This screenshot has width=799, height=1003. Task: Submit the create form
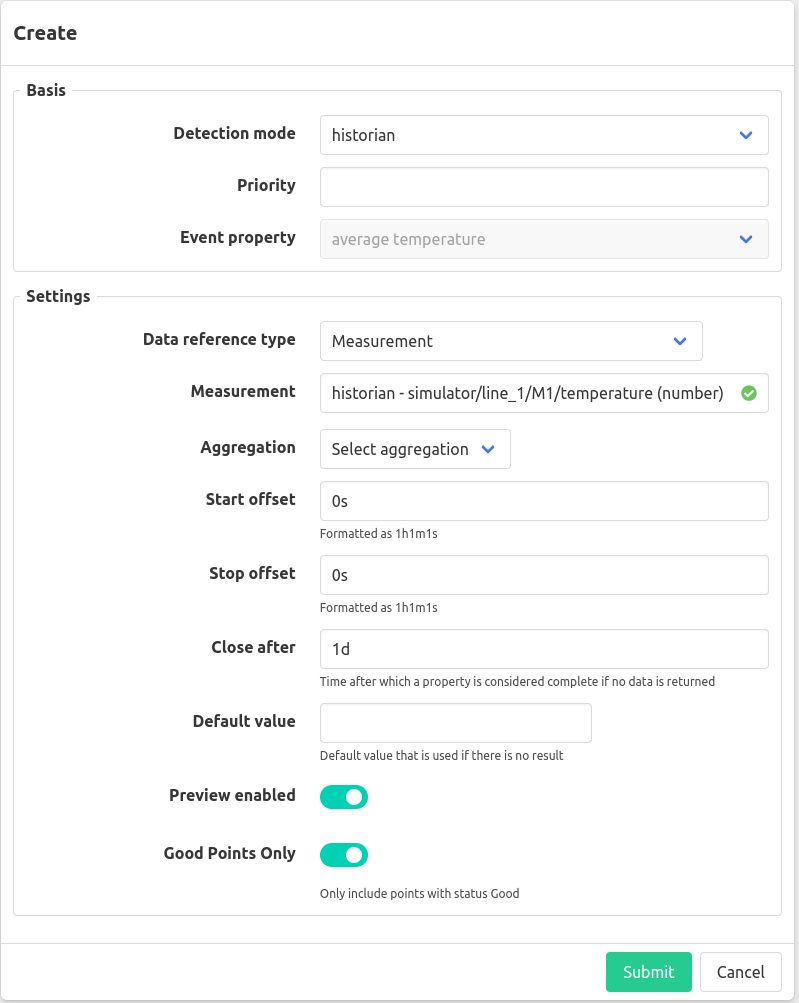[x=649, y=972]
